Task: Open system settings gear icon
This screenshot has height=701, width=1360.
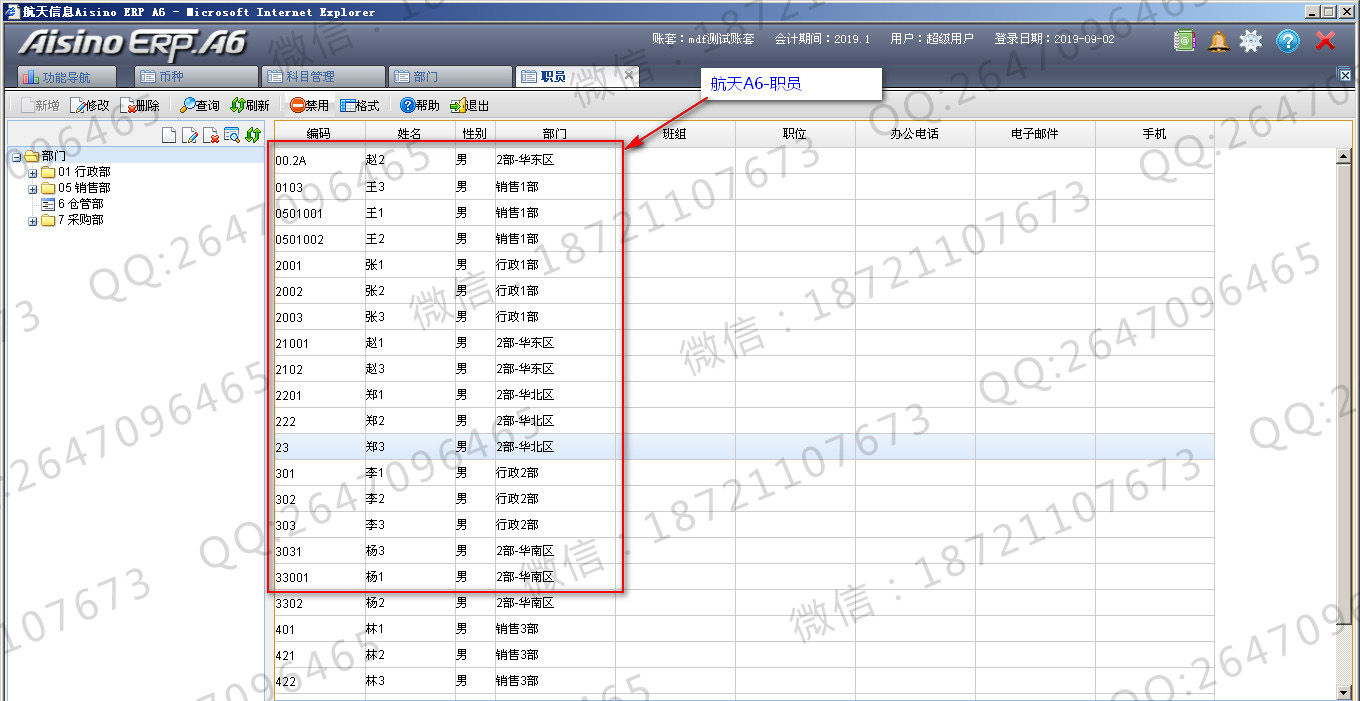Action: 1251,41
